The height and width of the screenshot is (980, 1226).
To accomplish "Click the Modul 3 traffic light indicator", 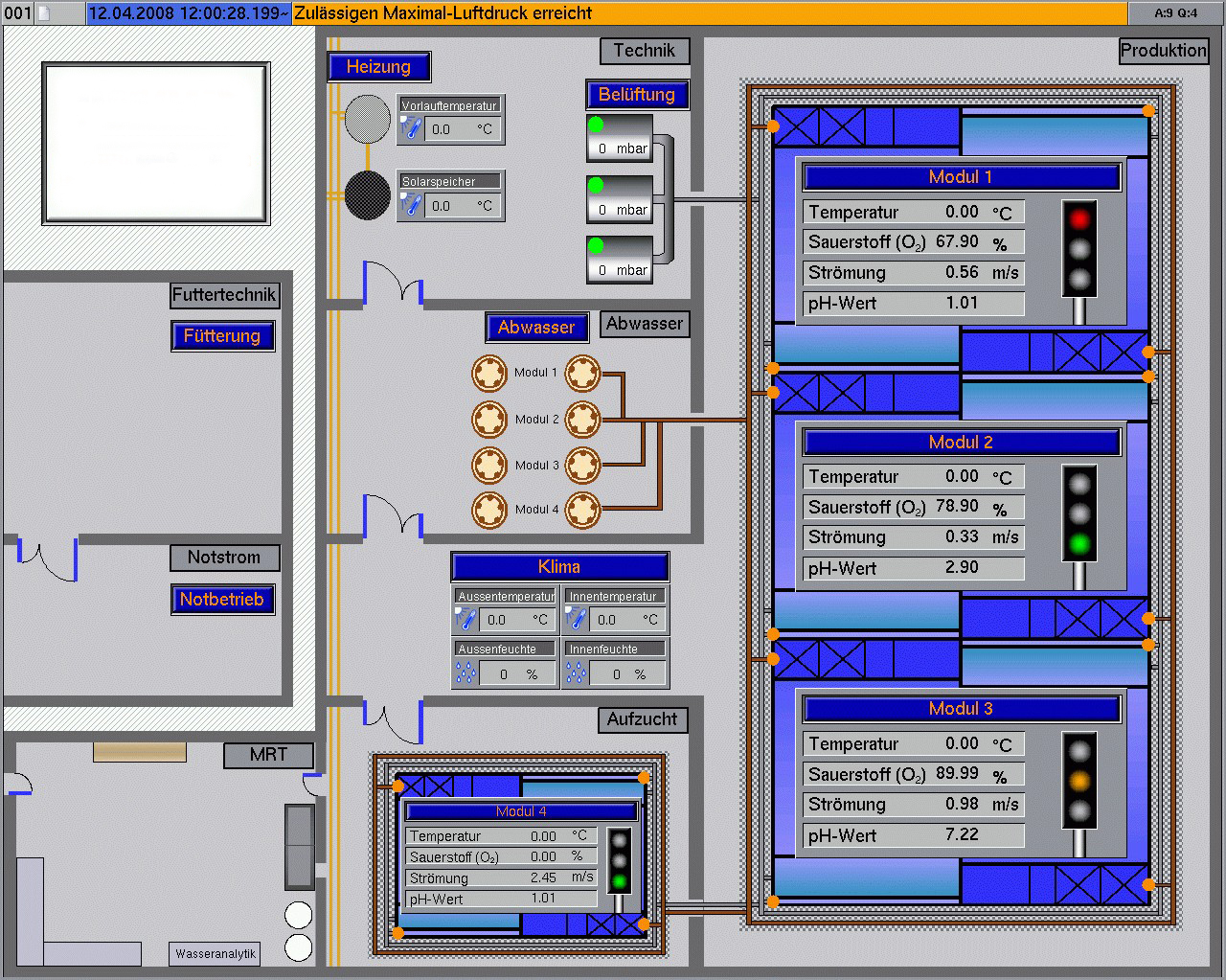I will 1079,782.
